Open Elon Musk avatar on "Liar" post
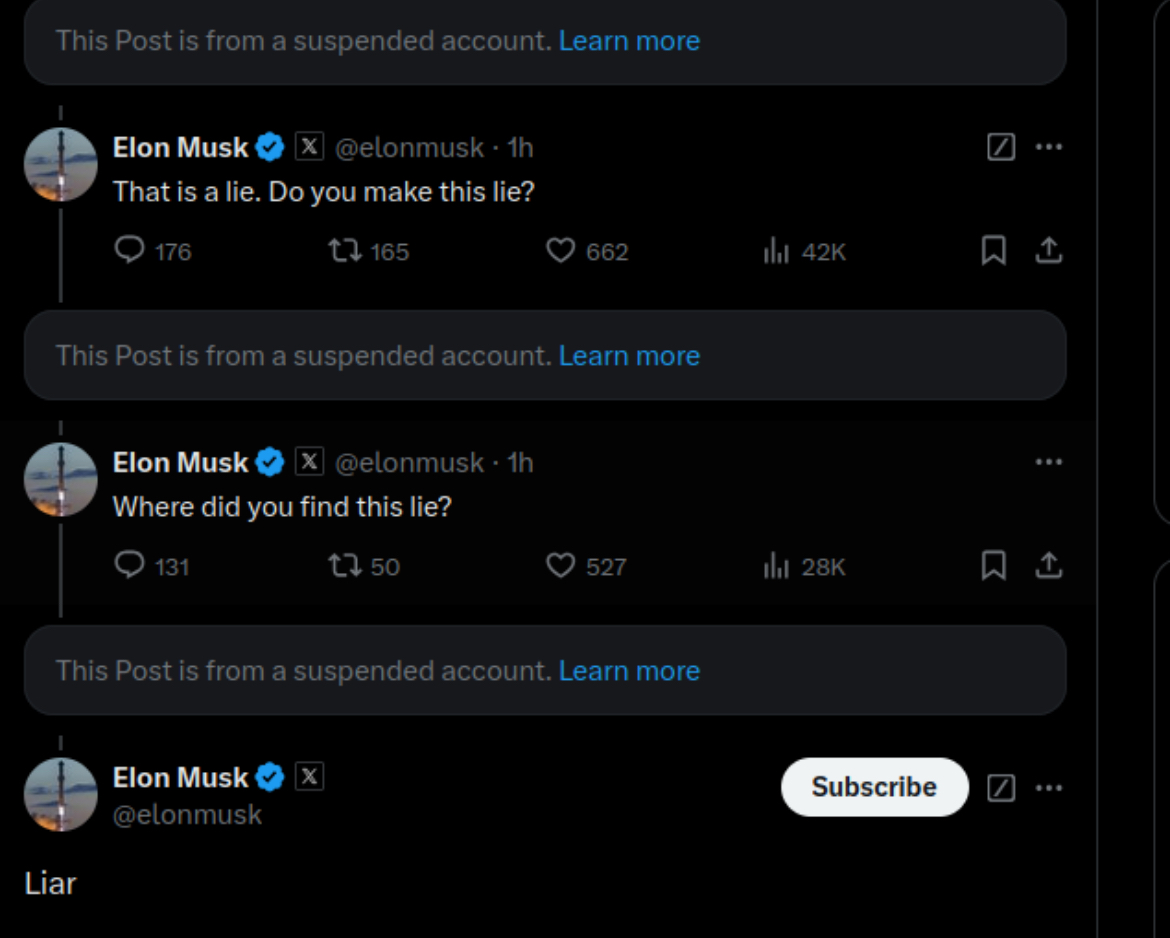 tap(61, 794)
